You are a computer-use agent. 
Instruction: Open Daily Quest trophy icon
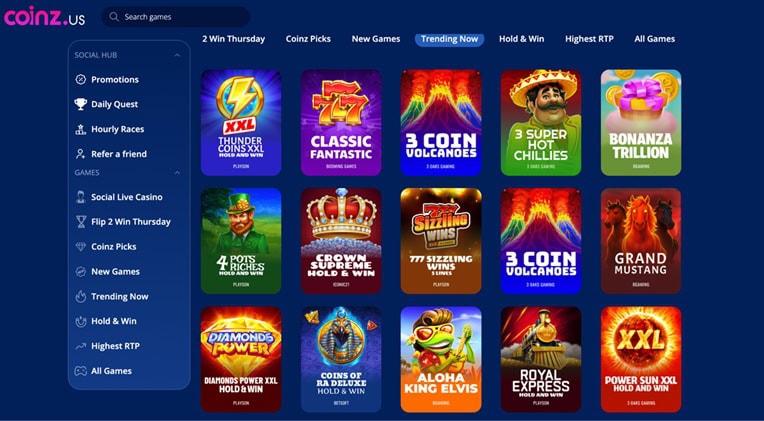click(x=80, y=104)
